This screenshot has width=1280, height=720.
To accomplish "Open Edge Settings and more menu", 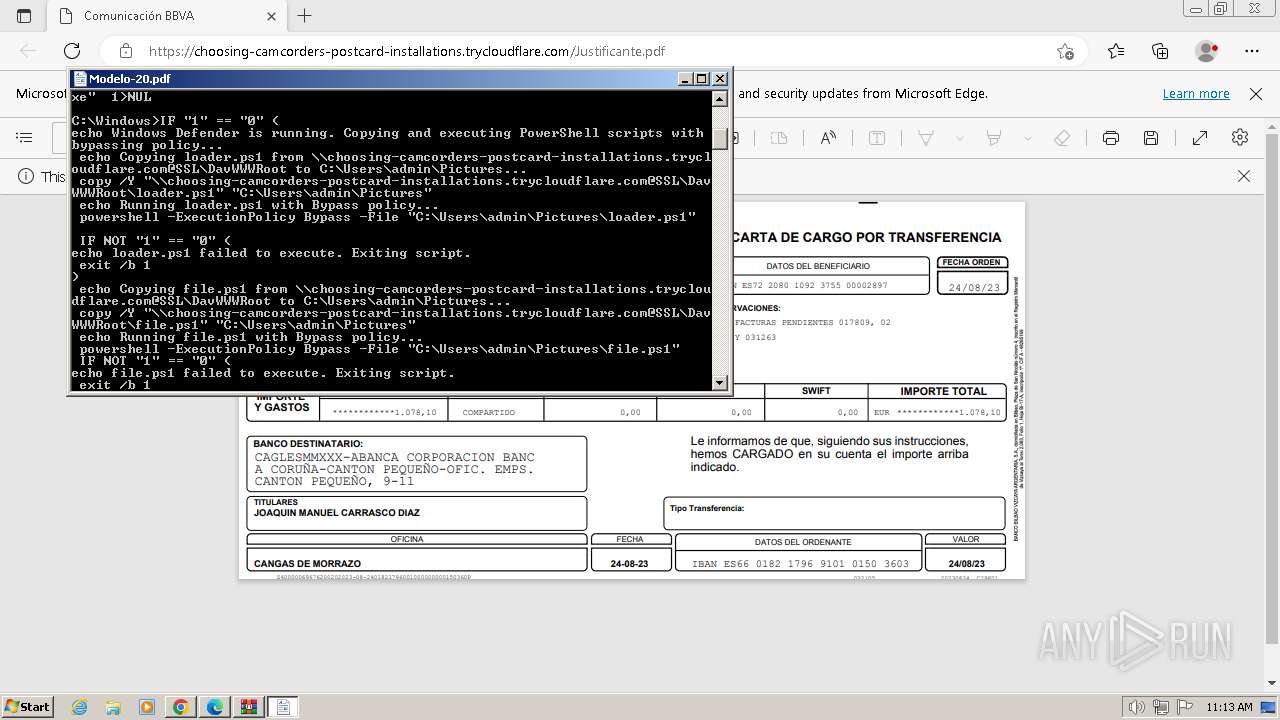I will pyautogui.click(x=1252, y=51).
